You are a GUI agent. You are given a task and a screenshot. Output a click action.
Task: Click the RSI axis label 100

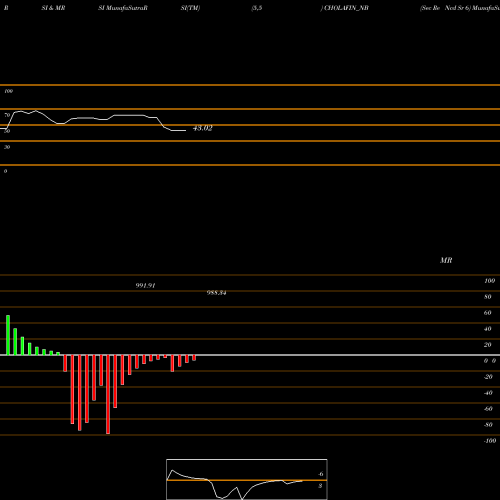[8, 91]
